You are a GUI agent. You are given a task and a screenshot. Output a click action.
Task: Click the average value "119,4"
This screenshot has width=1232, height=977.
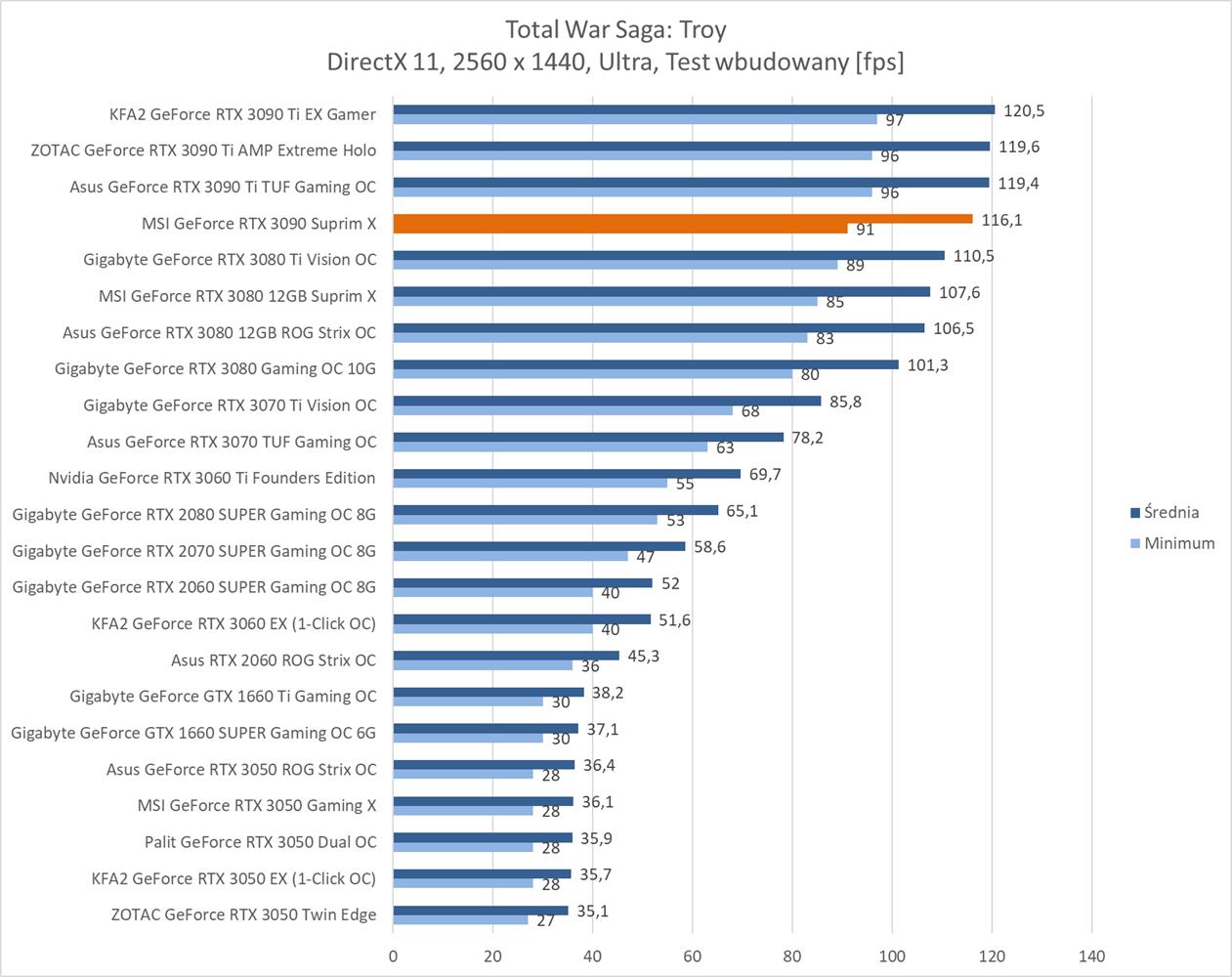pyautogui.click(x=1018, y=183)
